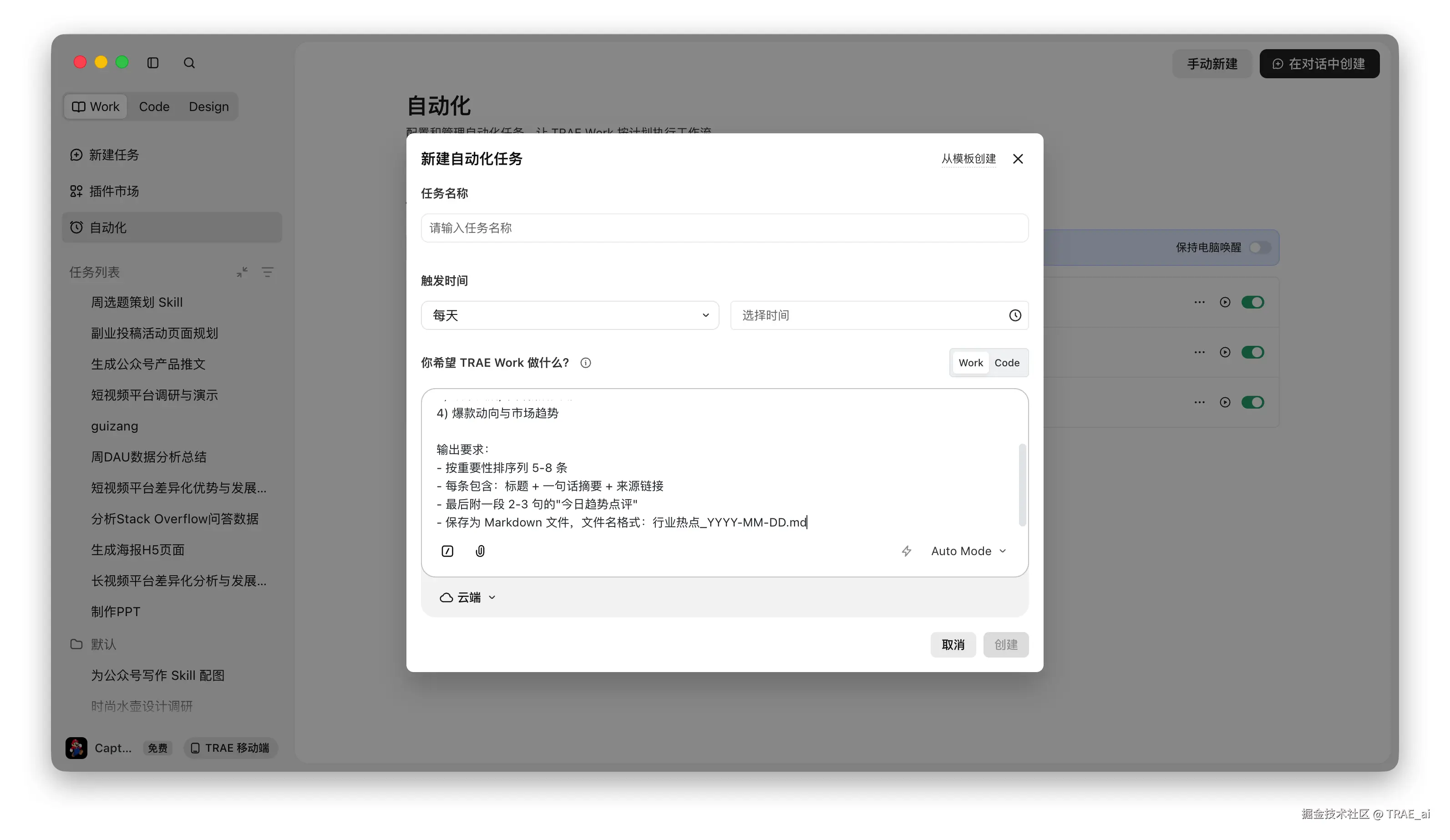Go to 自动化 in the sidebar
Image resolution: width=1450 pixels, height=840 pixels.
(172, 227)
